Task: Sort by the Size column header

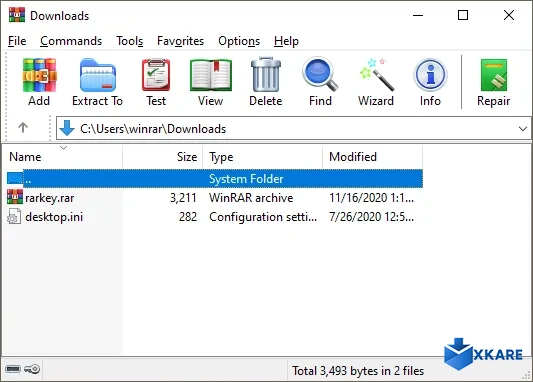Action: (162, 157)
